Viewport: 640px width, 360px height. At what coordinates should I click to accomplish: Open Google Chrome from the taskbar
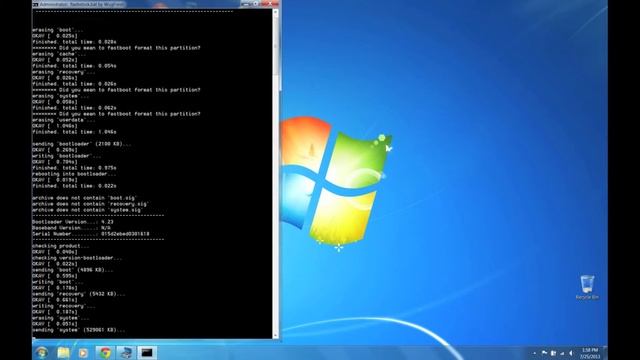(x=105, y=353)
